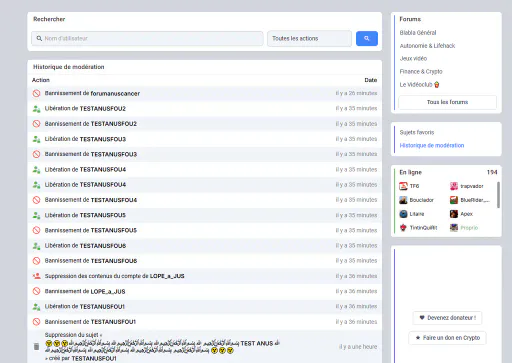Click TESTANUSFOU3 in Bannissement row

(114, 154)
